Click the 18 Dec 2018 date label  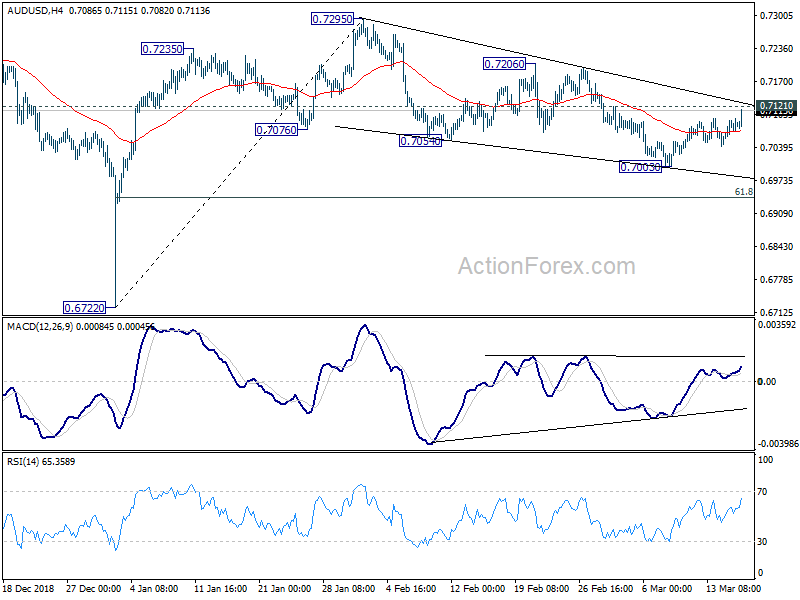click(x=28, y=588)
